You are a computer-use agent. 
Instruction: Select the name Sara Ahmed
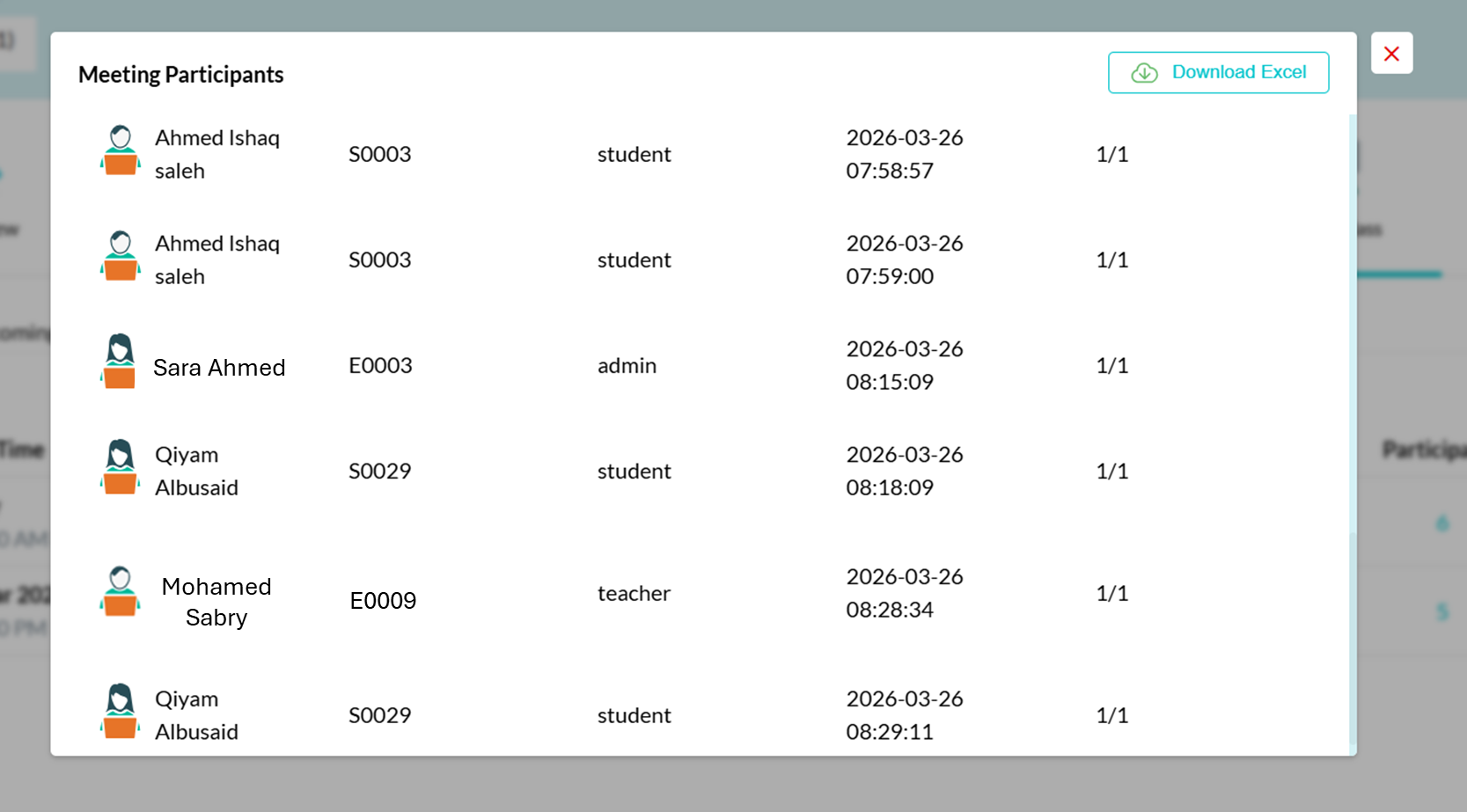[x=219, y=367]
